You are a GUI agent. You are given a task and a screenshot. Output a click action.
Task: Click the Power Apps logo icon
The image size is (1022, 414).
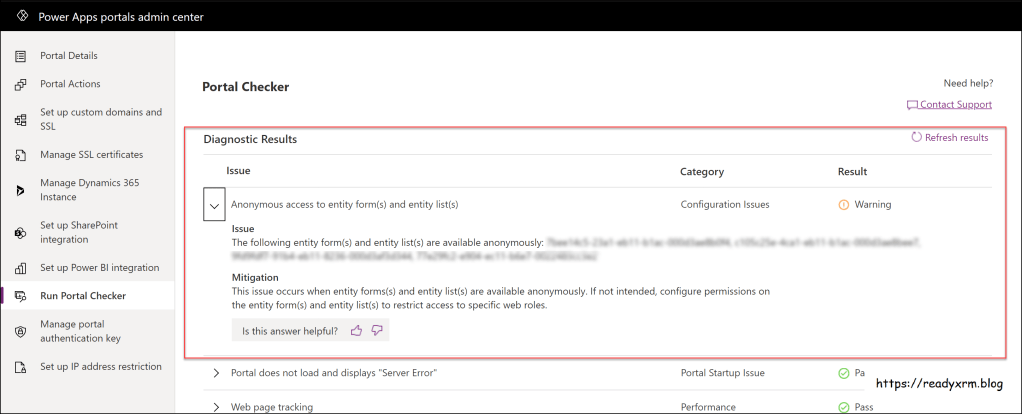[x=21, y=16]
